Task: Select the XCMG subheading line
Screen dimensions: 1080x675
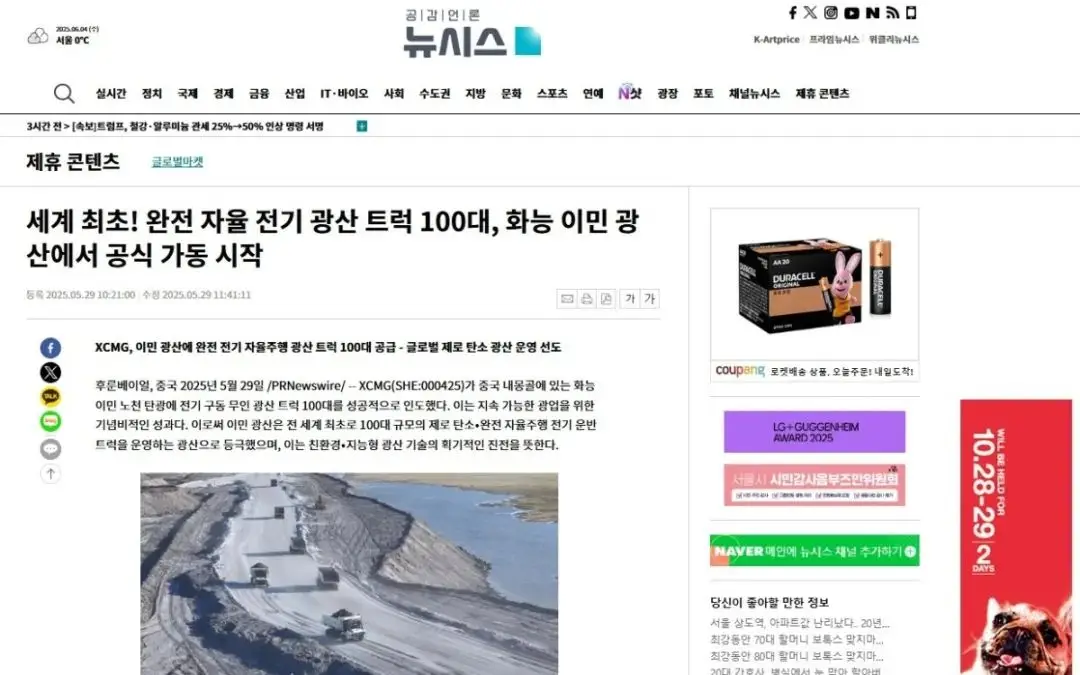Action: pos(328,347)
